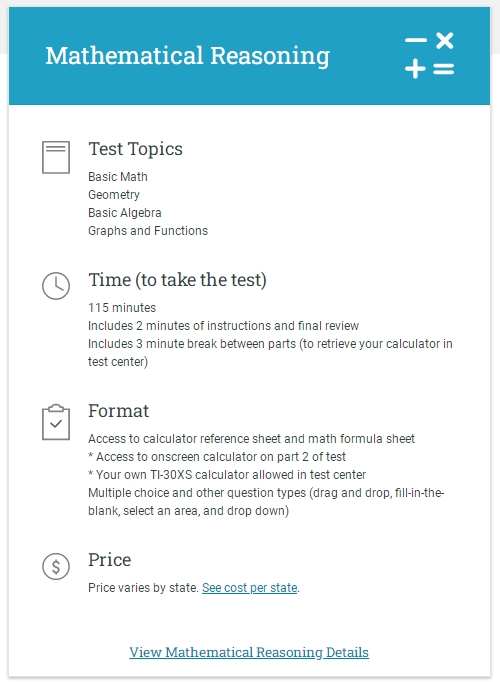Click the Price heading

pyautogui.click(x=110, y=560)
